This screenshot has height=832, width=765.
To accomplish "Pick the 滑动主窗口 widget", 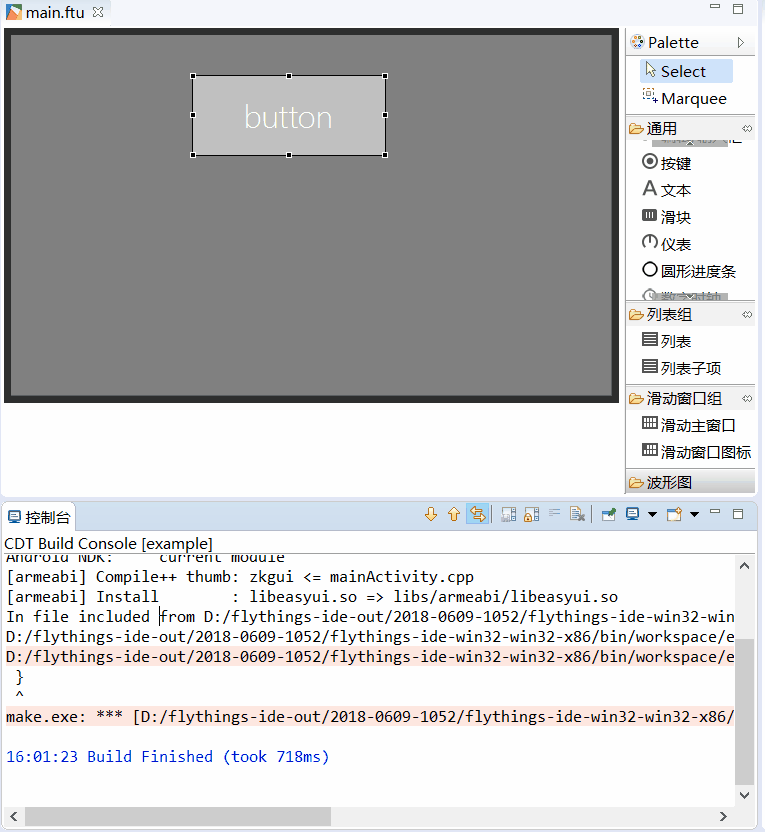I will pos(689,425).
